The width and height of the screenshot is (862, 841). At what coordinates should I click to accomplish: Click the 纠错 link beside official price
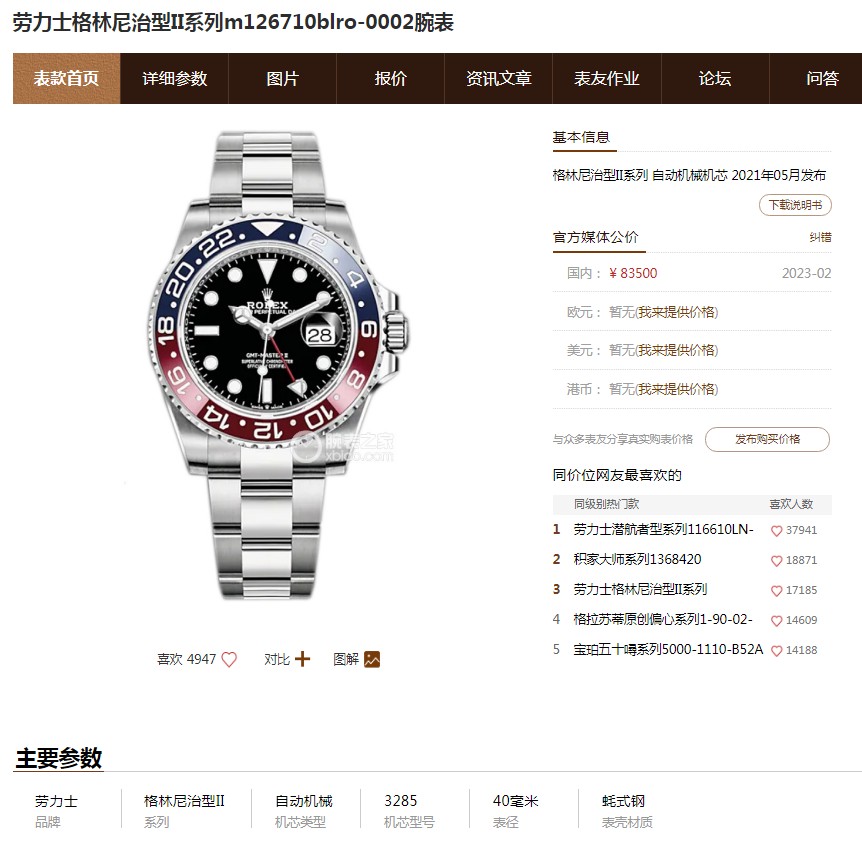point(820,237)
